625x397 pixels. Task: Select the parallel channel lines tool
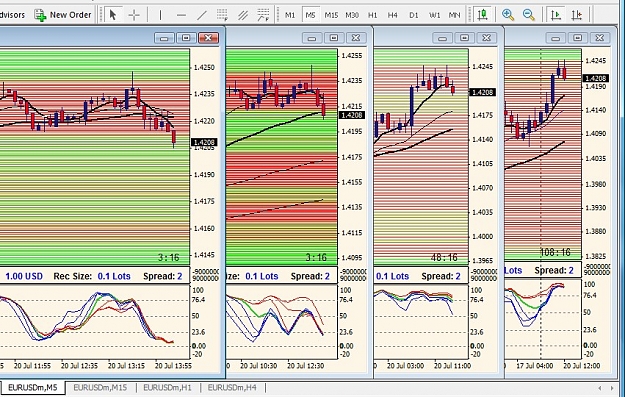click(243, 15)
